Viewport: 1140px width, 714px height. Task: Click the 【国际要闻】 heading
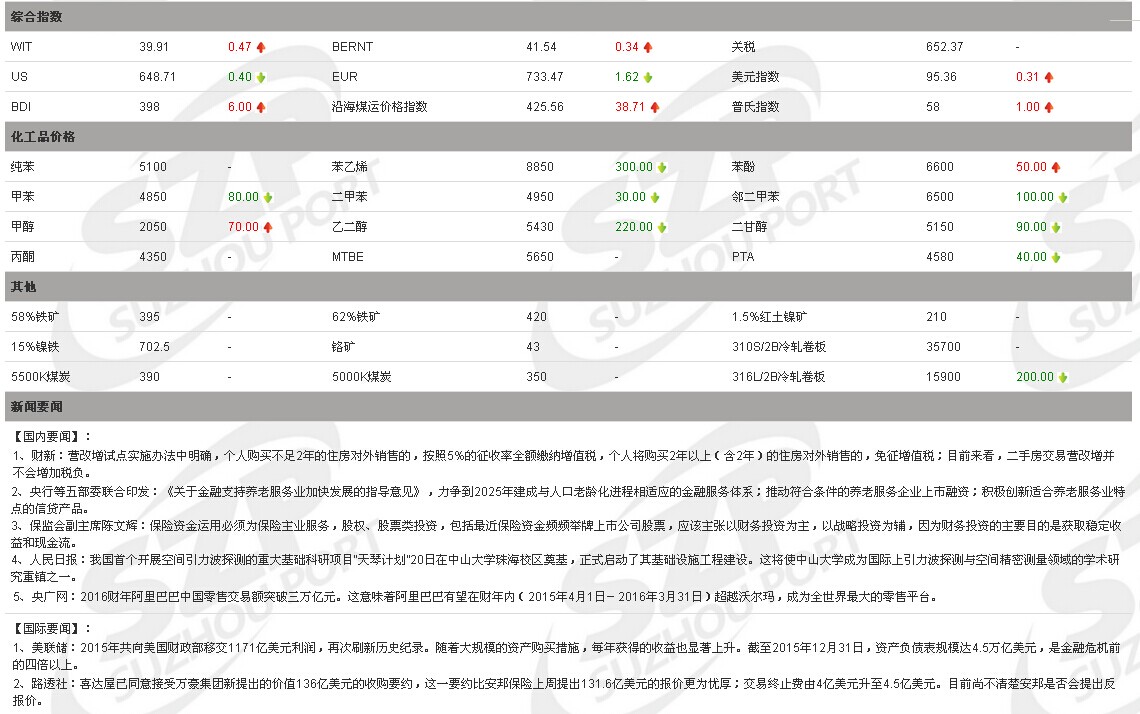click(x=51, y=628)
